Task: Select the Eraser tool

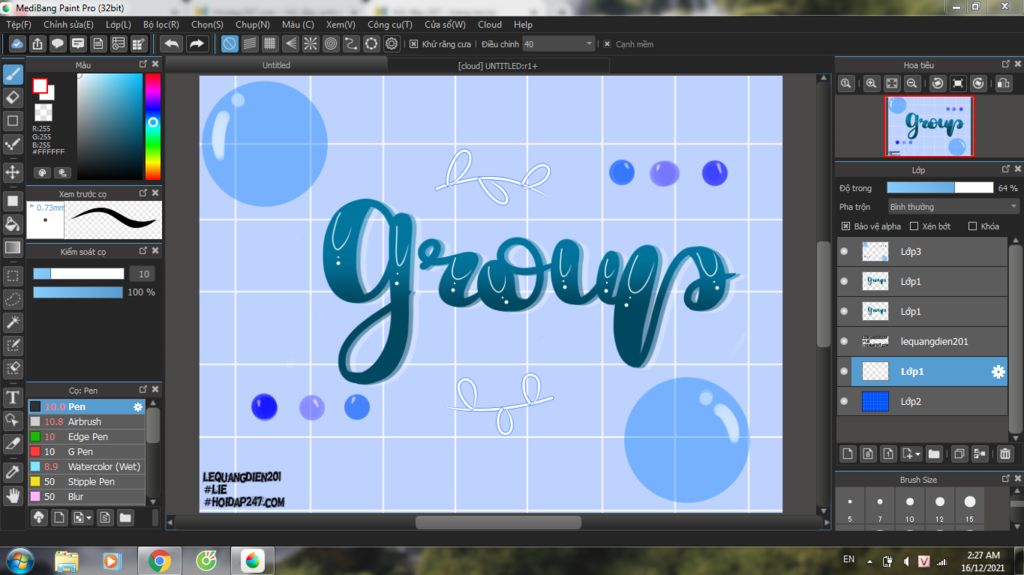Action: click(x=13, y=97)
